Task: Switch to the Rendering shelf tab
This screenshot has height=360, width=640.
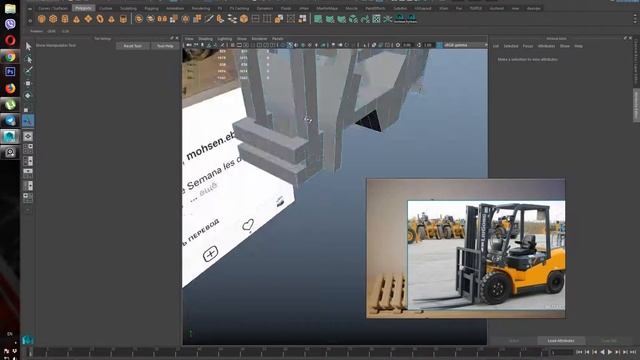Action: pos(201,8)
